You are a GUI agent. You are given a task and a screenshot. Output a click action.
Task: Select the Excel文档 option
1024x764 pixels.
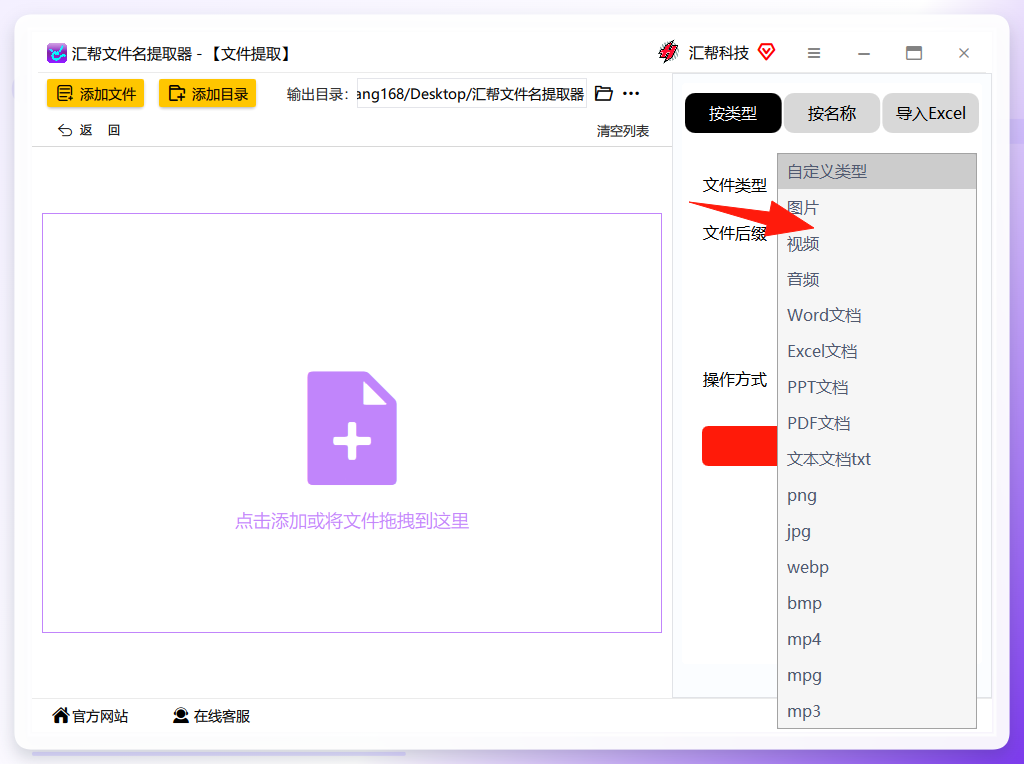point(876,351)
